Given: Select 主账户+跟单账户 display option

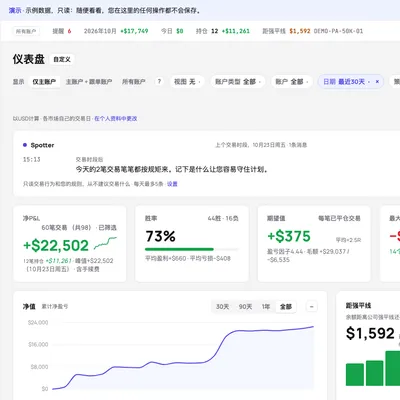Looking at the screenshot, I should click(89, 82).
